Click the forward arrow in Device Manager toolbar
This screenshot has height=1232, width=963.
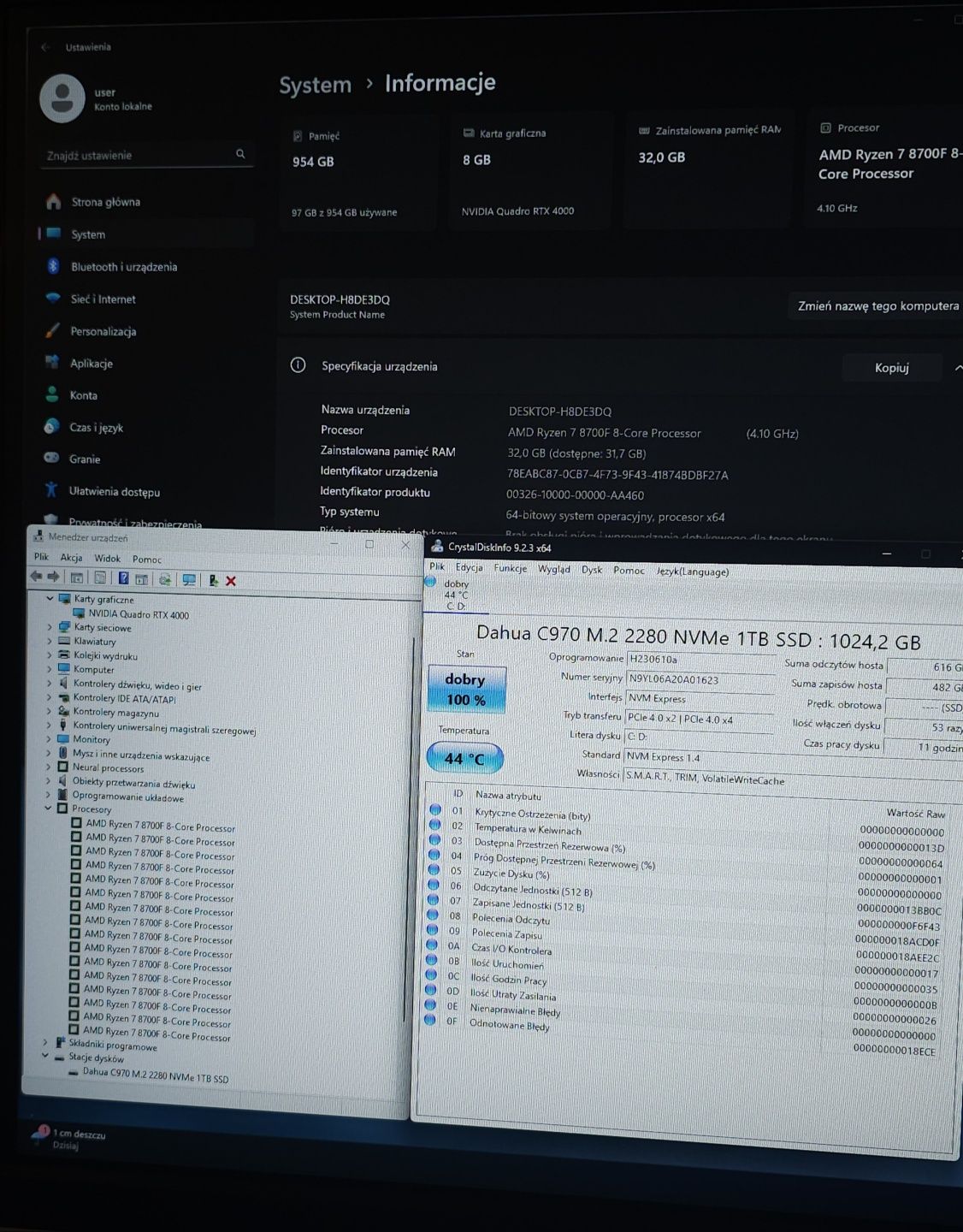(53, 577)
